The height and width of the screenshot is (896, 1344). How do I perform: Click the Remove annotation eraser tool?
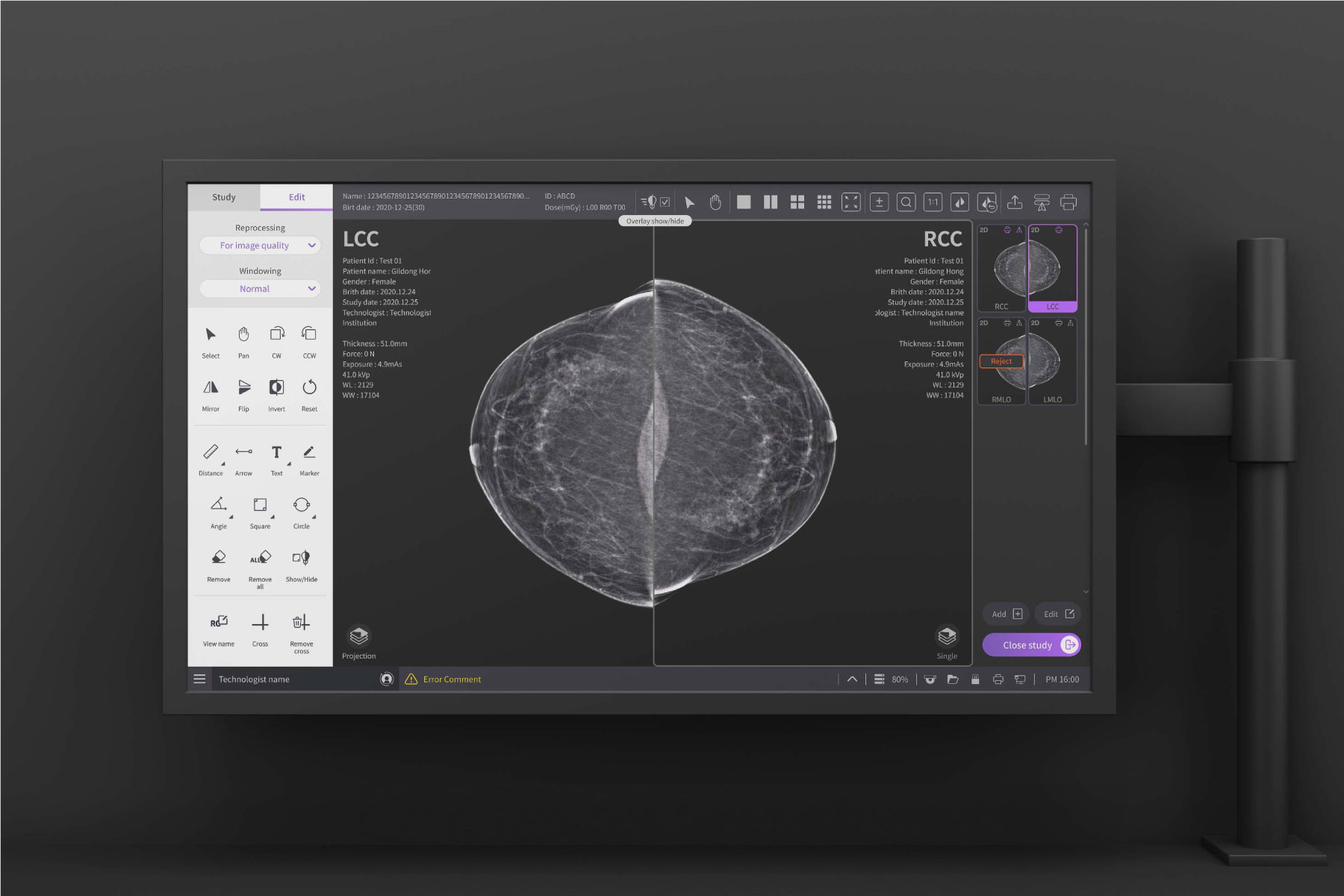pyautogui.click(x=219, y=566)
